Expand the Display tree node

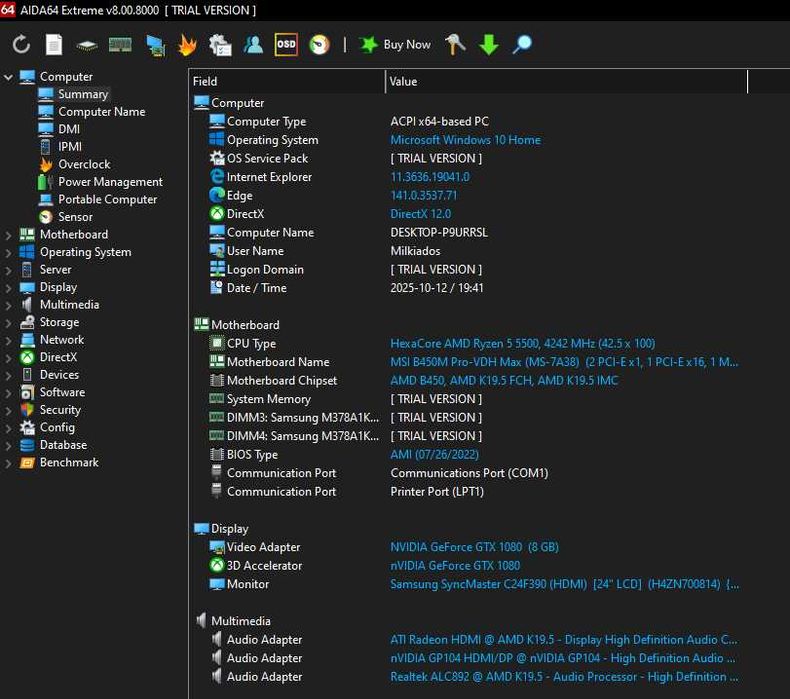click(x=8, y=288)
